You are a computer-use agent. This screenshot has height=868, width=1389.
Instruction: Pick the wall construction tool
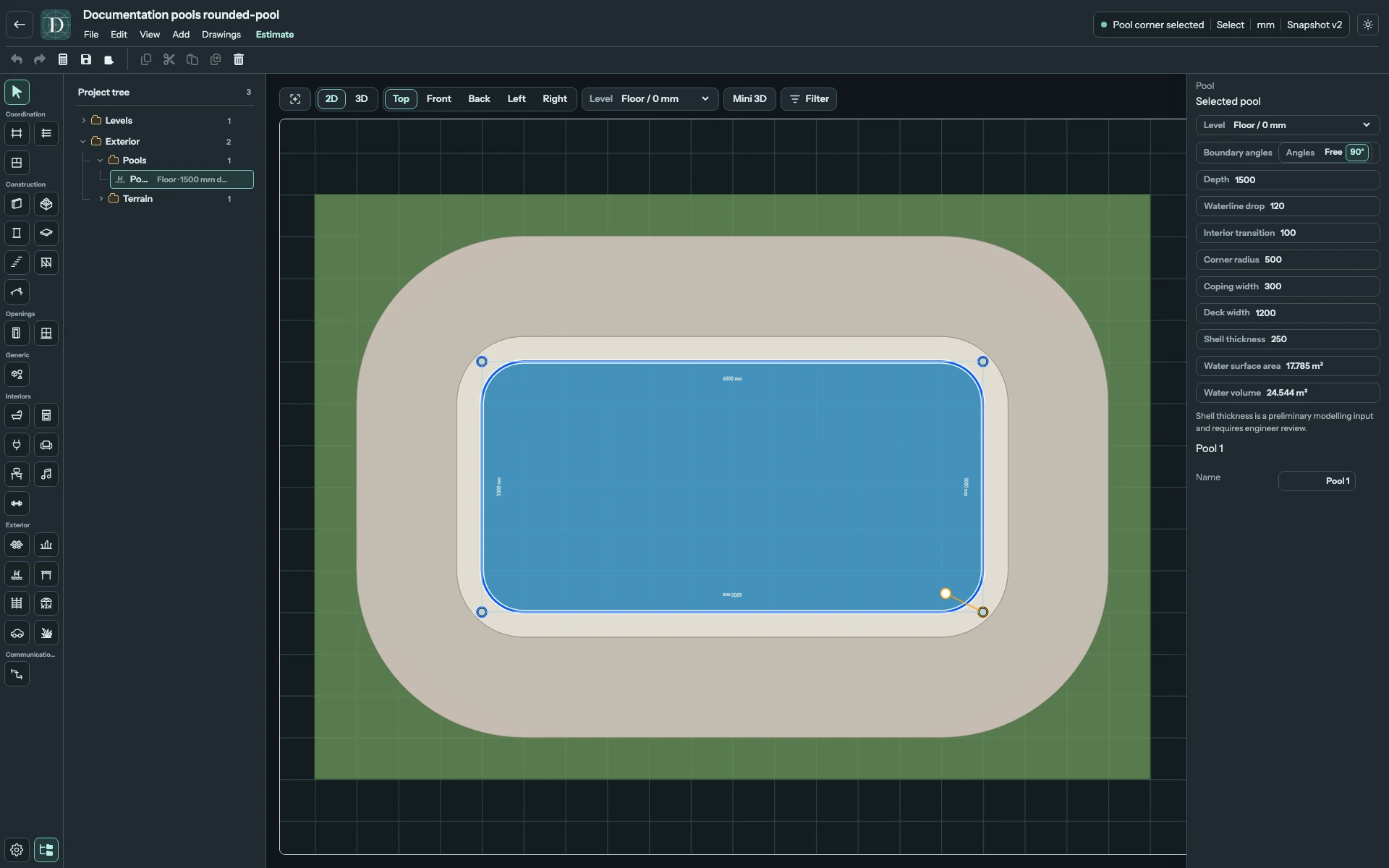17,204
